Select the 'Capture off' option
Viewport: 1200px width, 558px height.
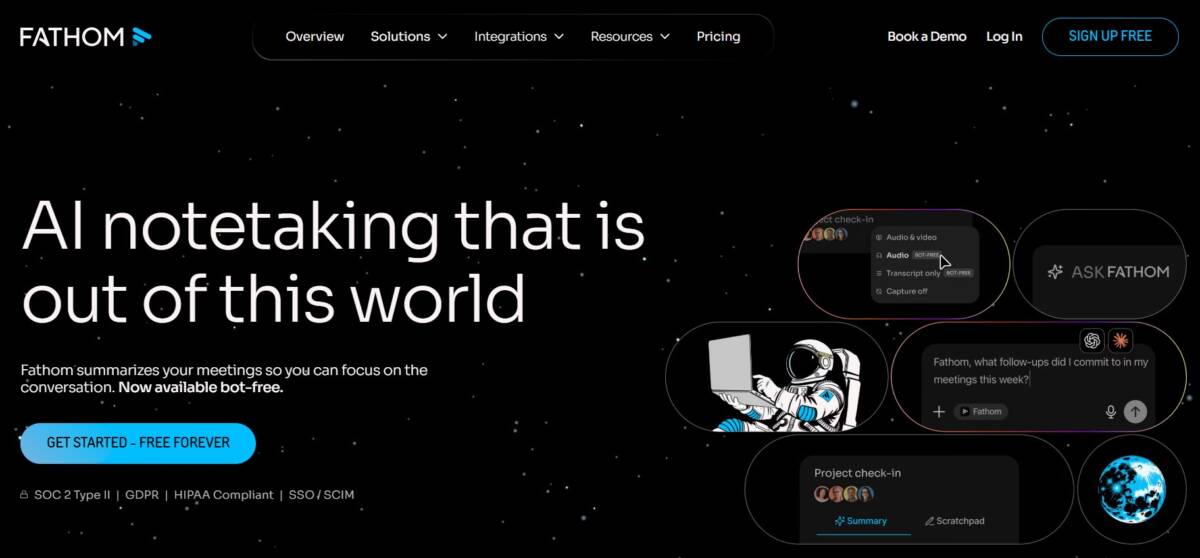(901, 291)
